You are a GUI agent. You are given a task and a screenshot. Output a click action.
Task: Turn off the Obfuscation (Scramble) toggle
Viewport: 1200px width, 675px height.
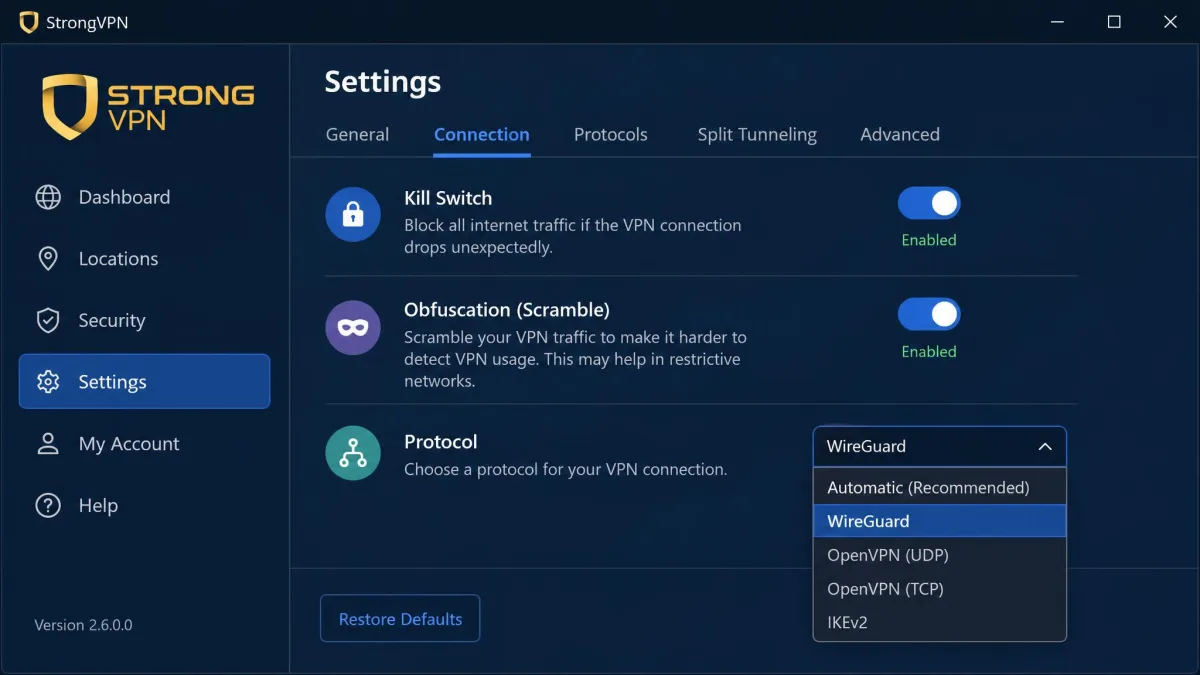929,315
